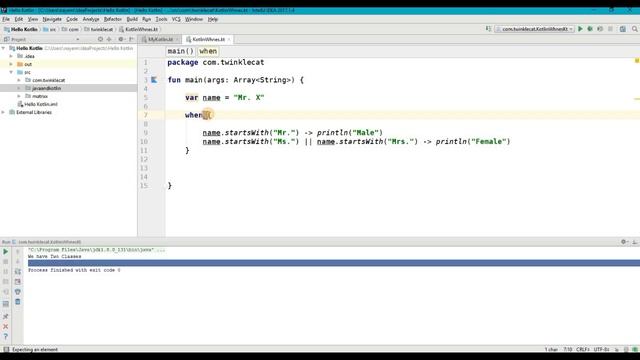The image size is (640, 360).
Task: Collapse the src folder
Action: [x=11, y=72]
